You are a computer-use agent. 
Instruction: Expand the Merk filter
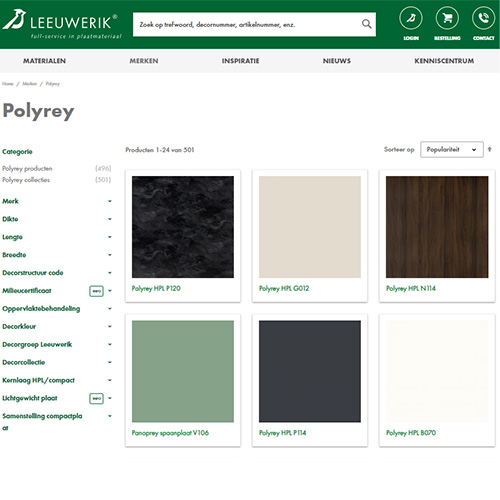point(57,201)
